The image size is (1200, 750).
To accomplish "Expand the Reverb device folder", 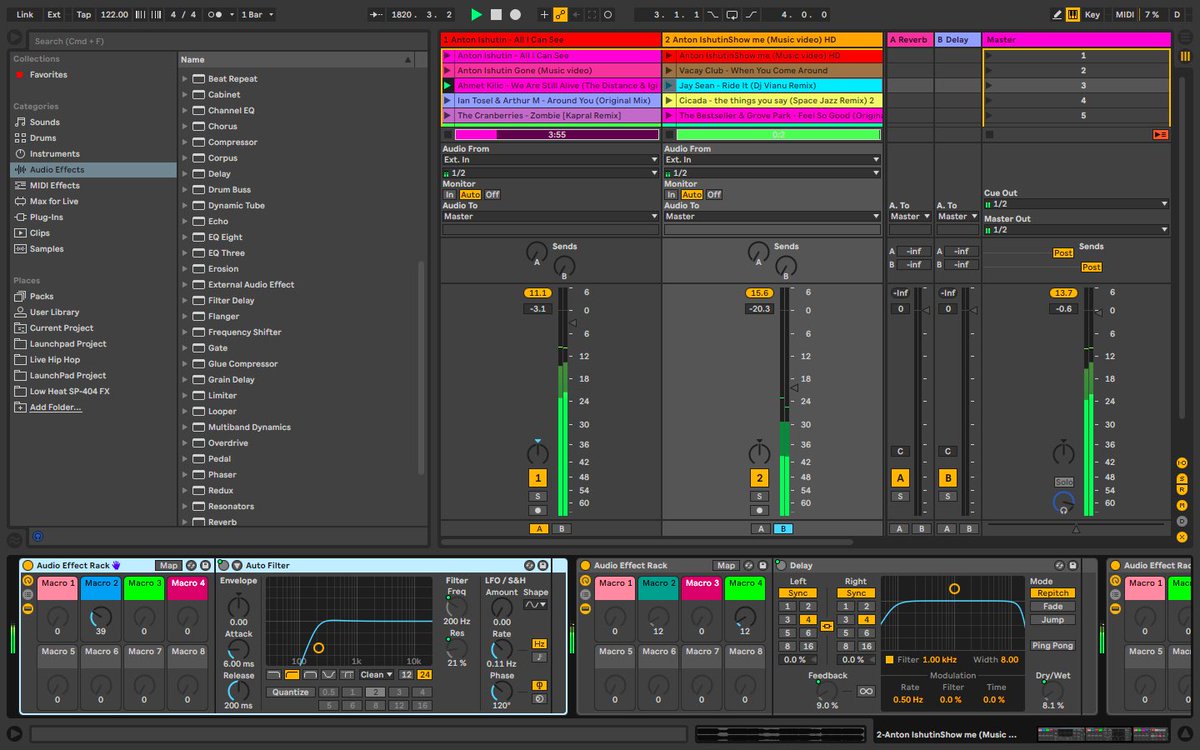I will tap(185, 522).
